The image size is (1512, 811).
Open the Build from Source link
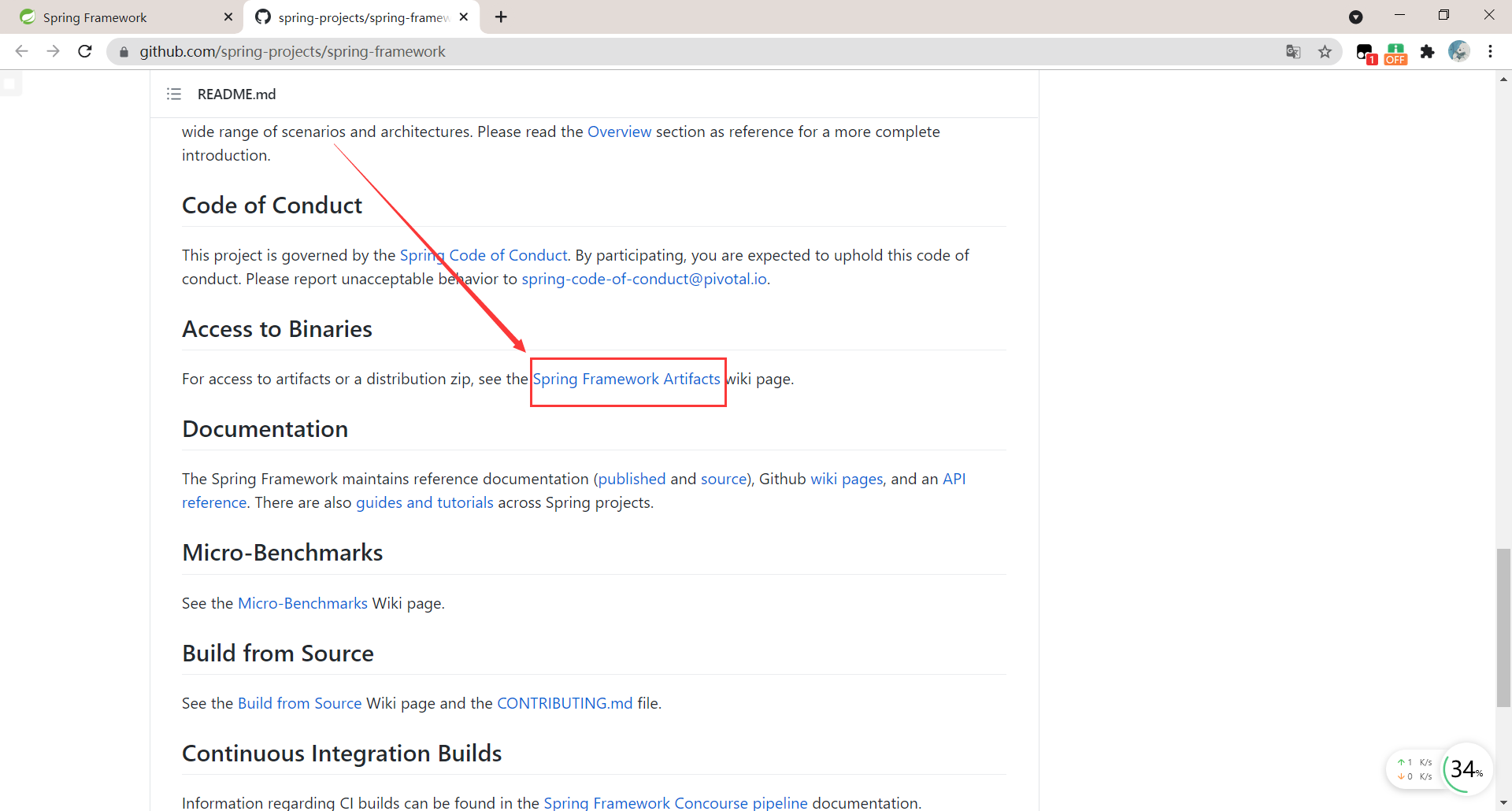tap(299, 703)
